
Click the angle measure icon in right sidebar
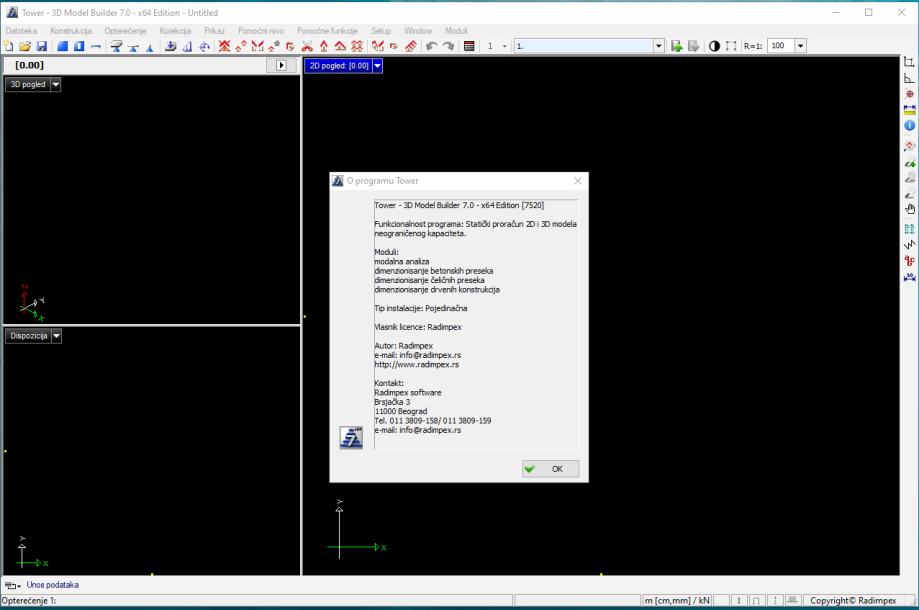[x=909, y=78]
